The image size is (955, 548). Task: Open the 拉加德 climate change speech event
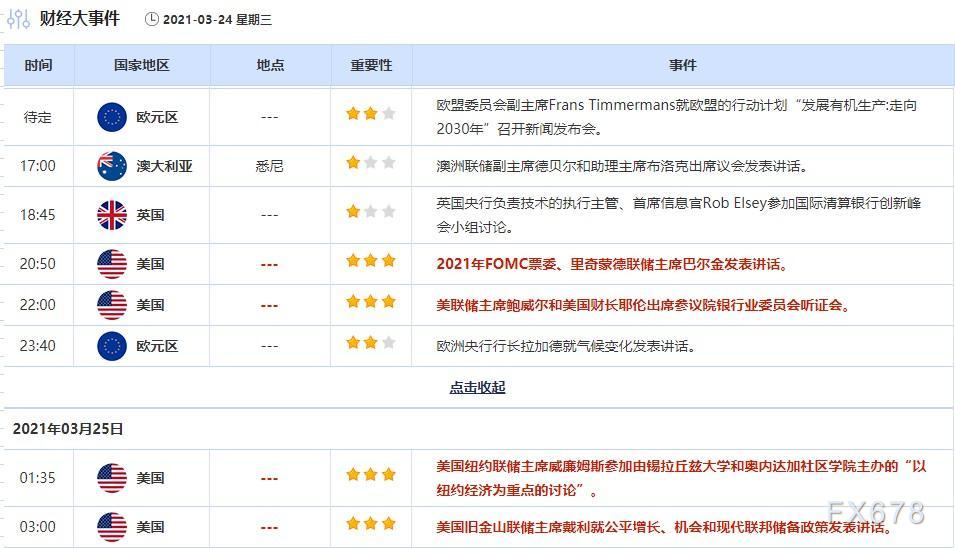point(566,346)
